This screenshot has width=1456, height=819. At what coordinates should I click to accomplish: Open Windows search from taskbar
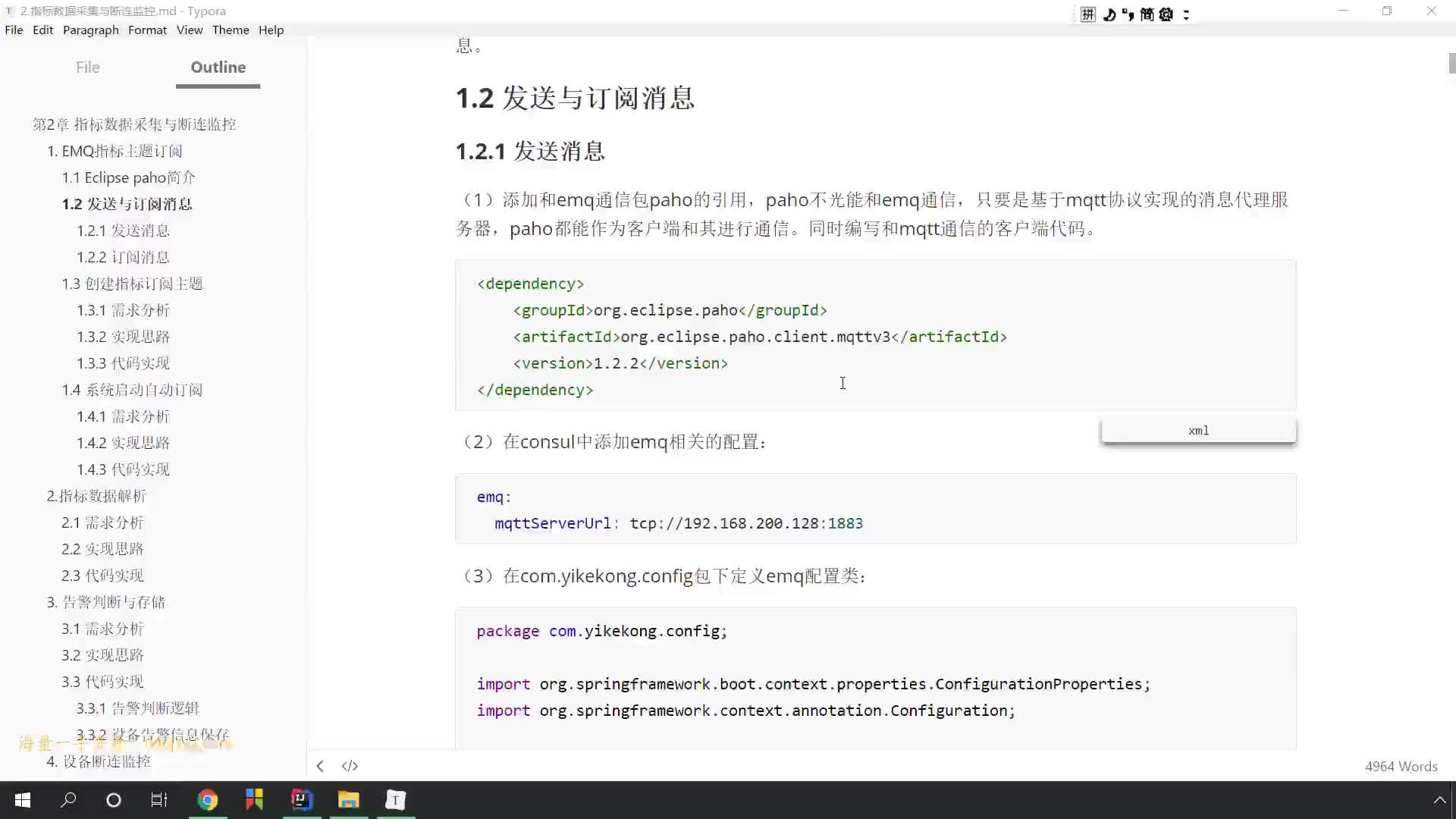[x=68, y=800]
